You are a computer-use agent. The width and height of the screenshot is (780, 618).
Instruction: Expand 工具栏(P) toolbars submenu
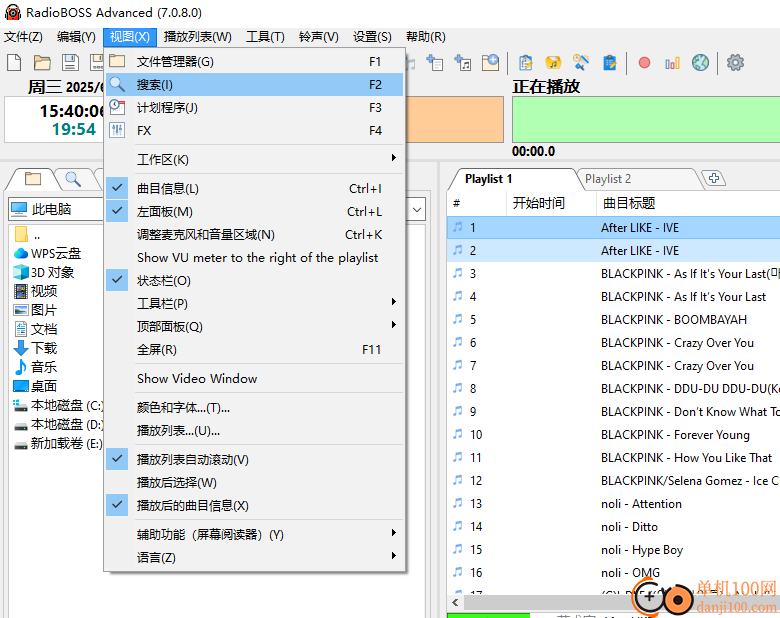click(x=254, y=304)
